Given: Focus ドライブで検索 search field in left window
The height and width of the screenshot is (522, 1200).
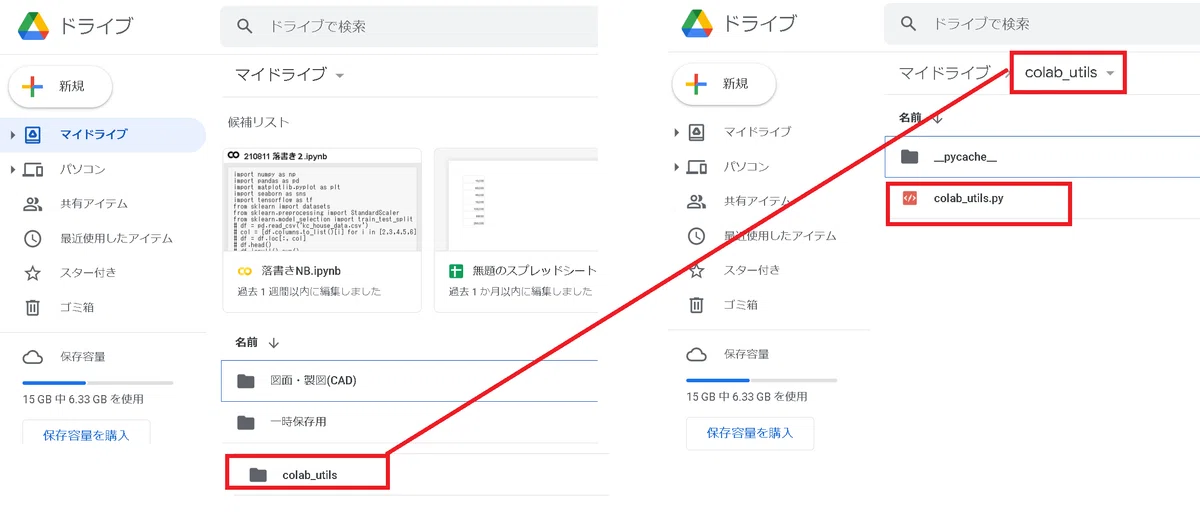Looking at the screenshot, I should tap(409, 27).
